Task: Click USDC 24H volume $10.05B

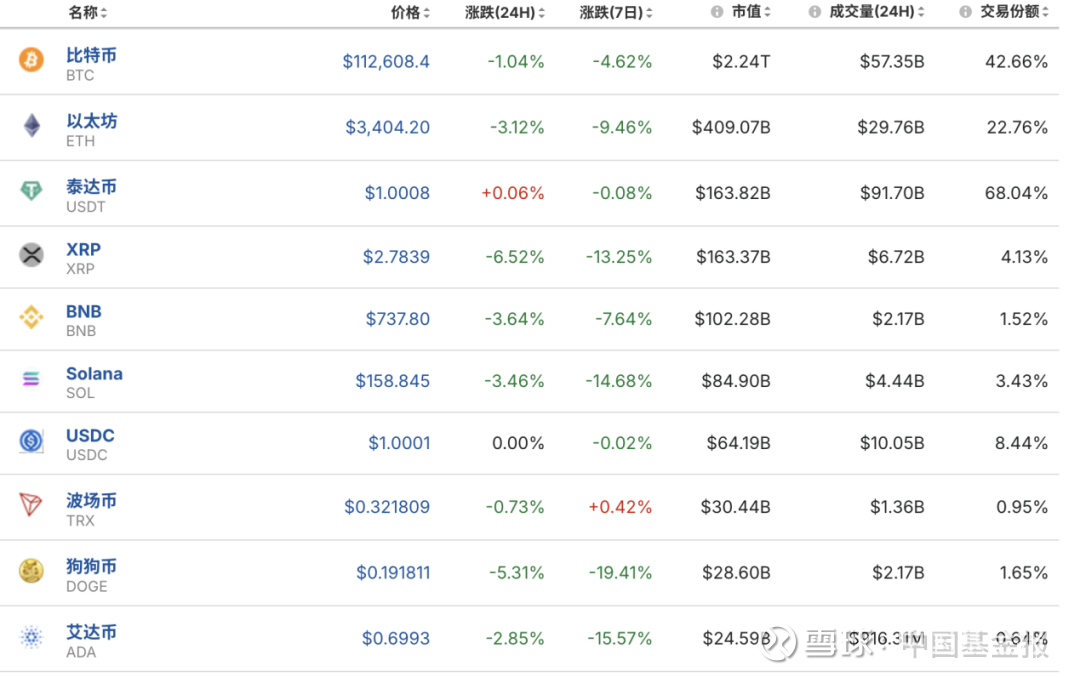Action: coord(892,443)
